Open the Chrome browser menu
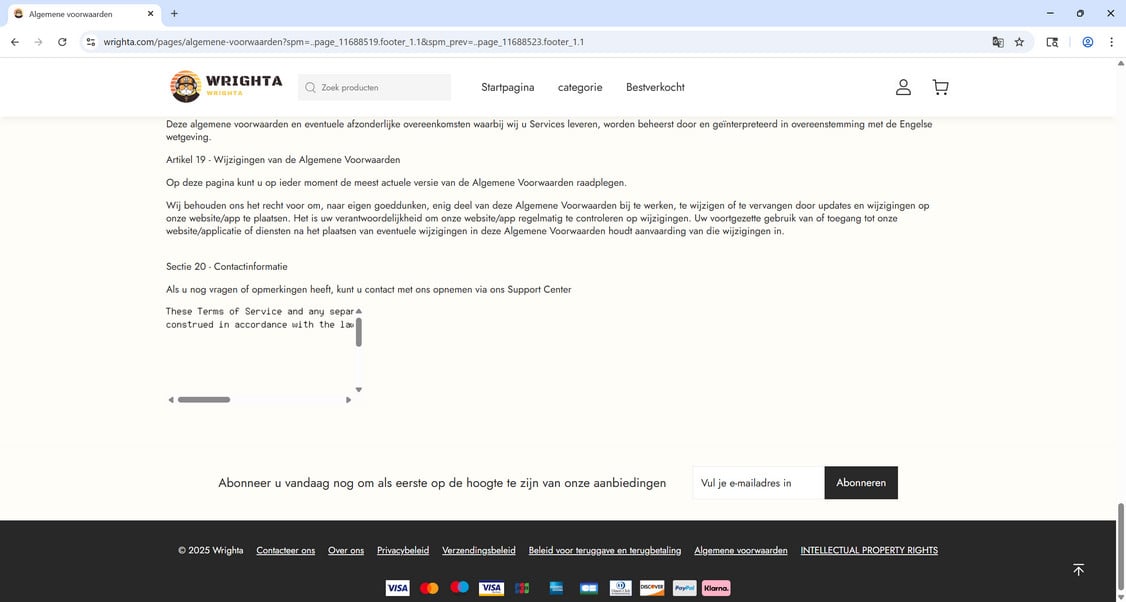 coord(1111,42)
